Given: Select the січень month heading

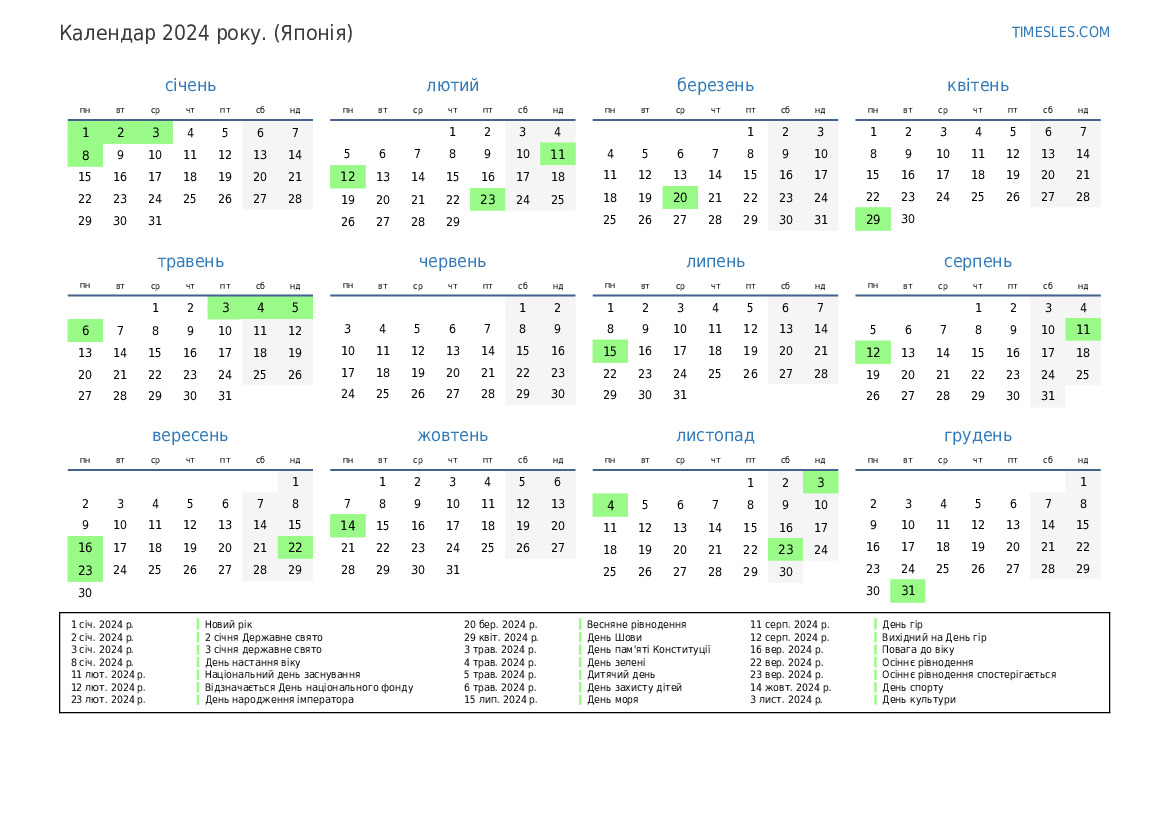Looking at the screenshot, I should pyautogui.click(x=190, y=86).
